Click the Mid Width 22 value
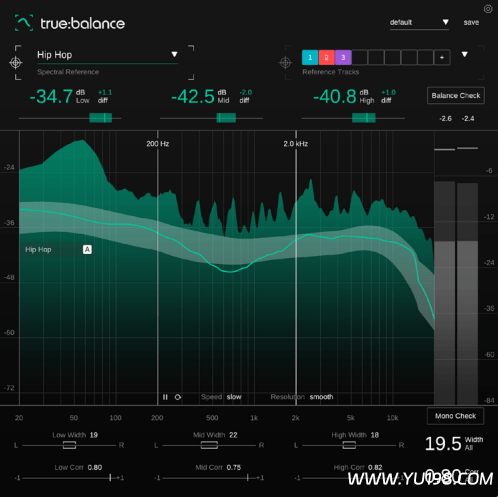Viewport: 498px width, 497px height. (x=233, y=435)
